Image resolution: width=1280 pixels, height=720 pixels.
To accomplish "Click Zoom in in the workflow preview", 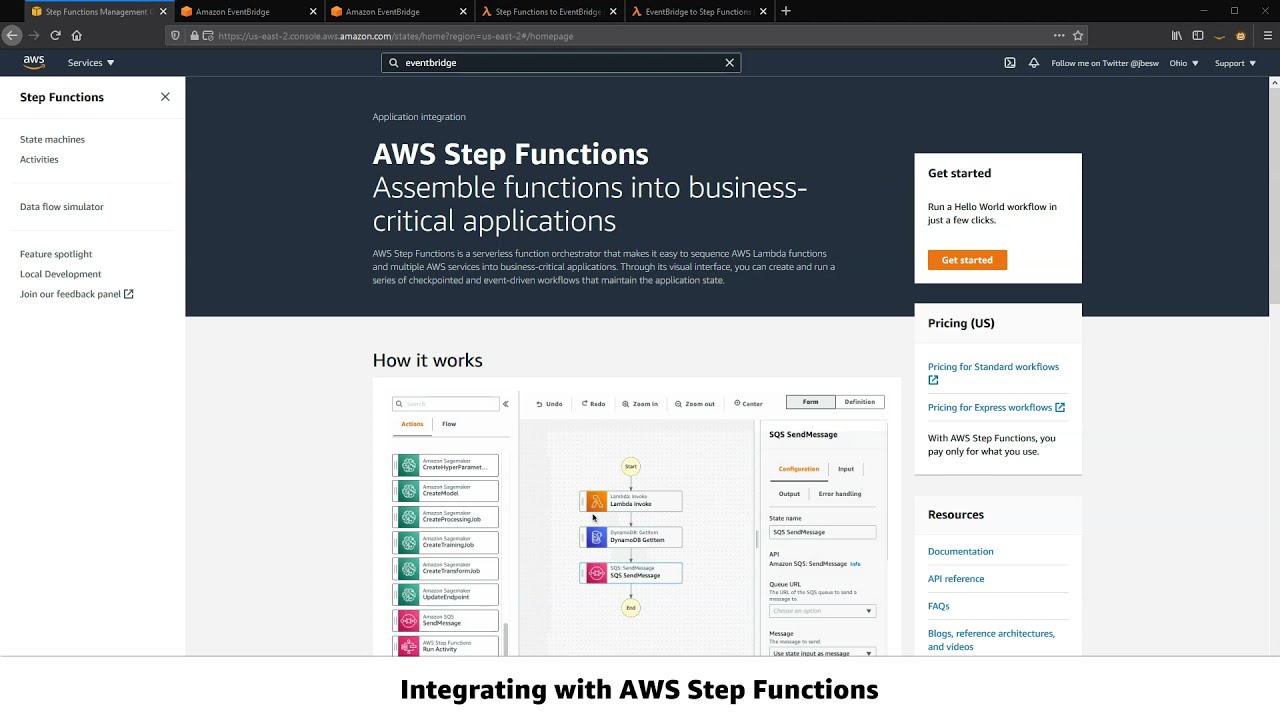I will (x=640, y=404).
